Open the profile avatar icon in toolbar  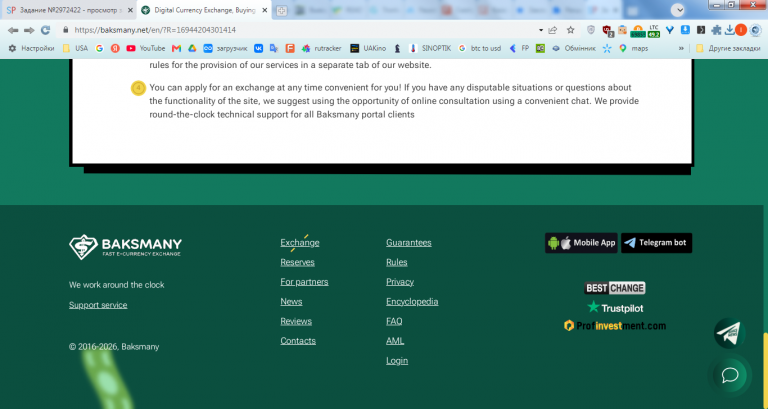[x=755, y=30]
